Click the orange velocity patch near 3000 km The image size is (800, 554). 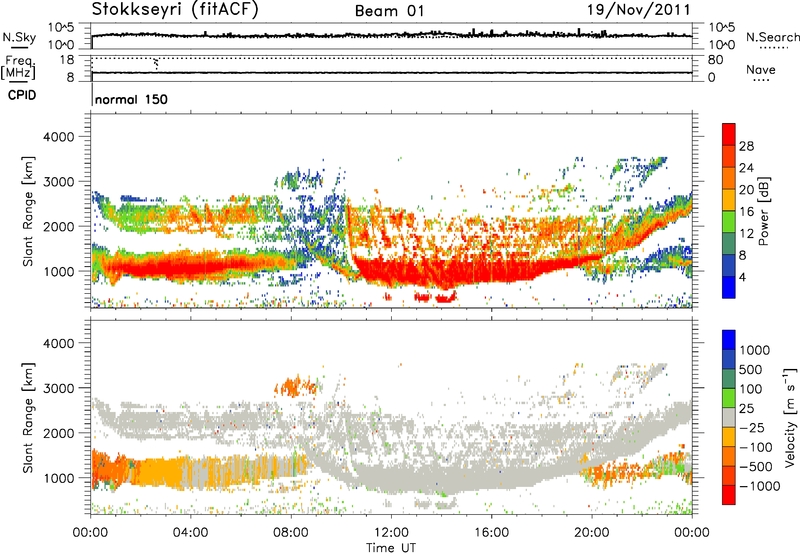pos(296,386)
